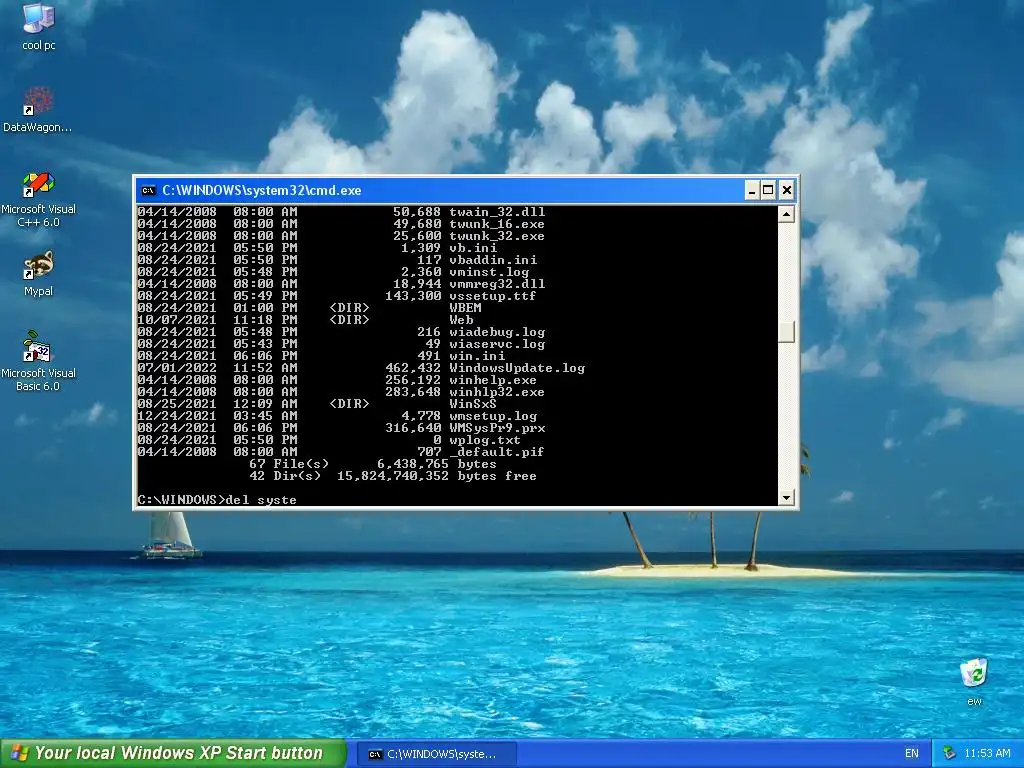Click the twain_32.dll file name
The image size is (1024, 768).
click(x=496, y=212)
